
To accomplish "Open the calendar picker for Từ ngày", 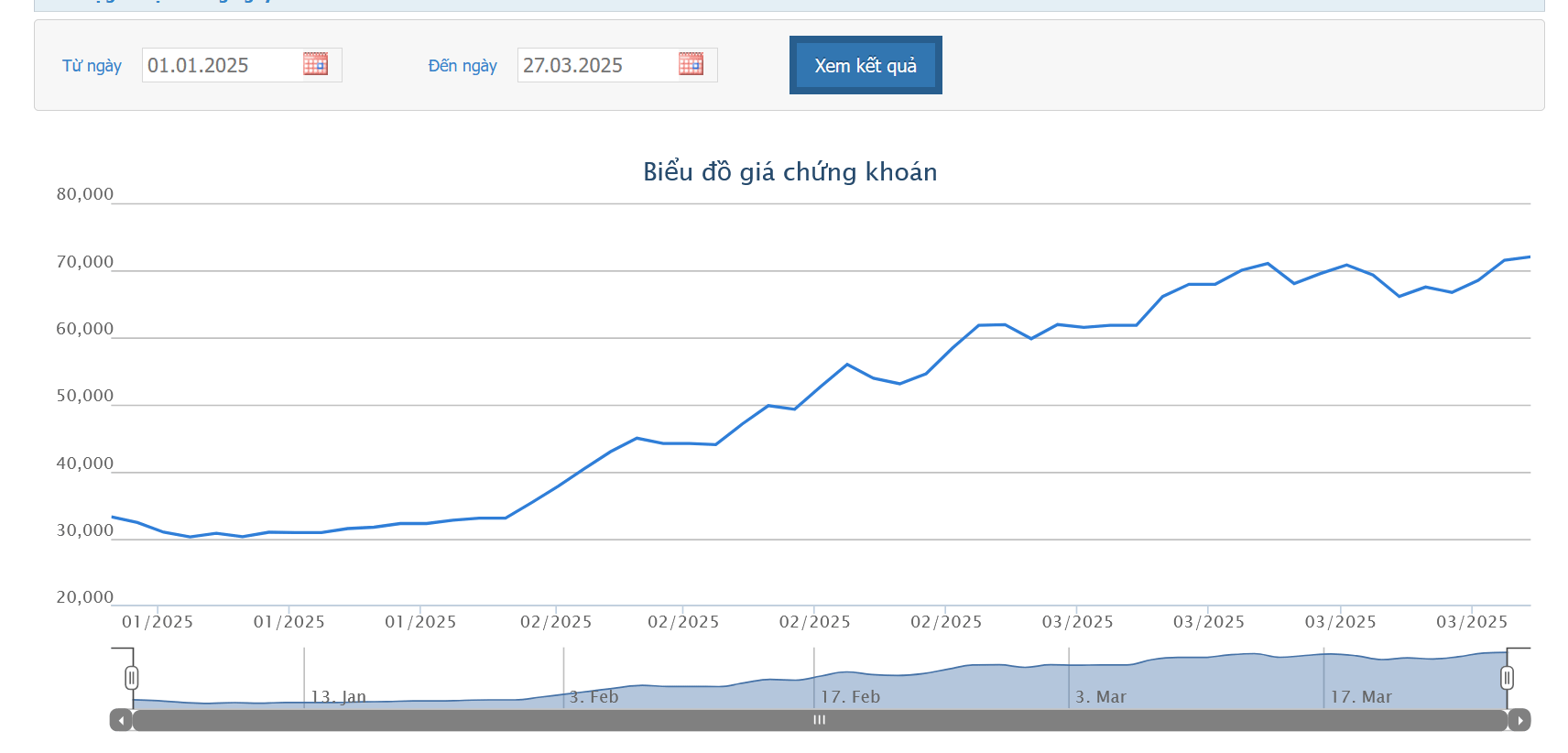I will pyautogui.click(x=315, y=64).
